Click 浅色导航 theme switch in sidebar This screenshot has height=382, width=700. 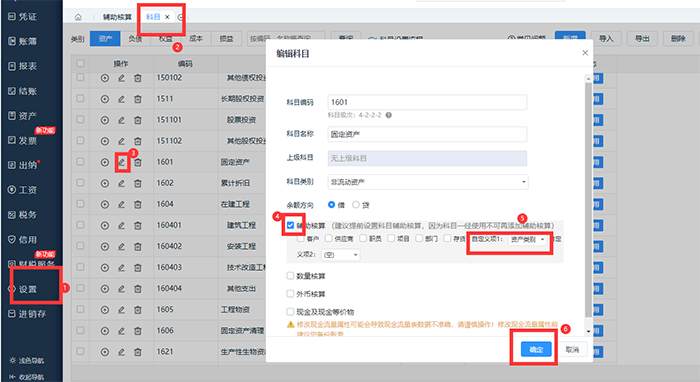27,360
